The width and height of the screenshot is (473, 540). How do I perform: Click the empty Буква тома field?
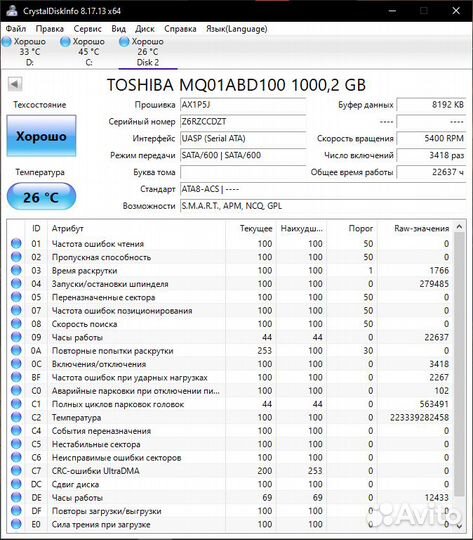243,172
